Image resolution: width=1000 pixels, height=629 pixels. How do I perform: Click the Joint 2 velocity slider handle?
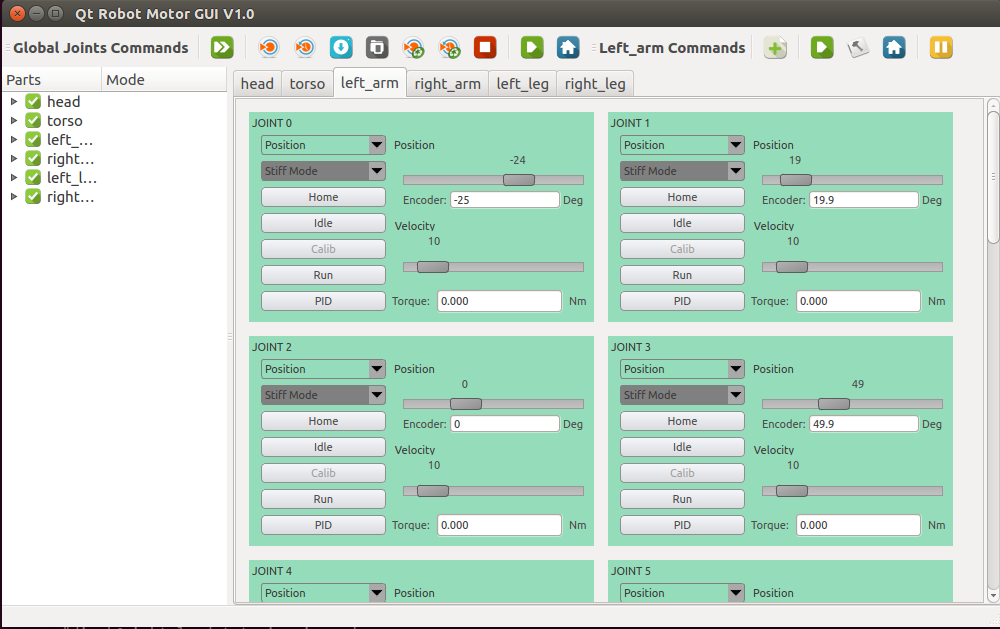tap(433, 491)
